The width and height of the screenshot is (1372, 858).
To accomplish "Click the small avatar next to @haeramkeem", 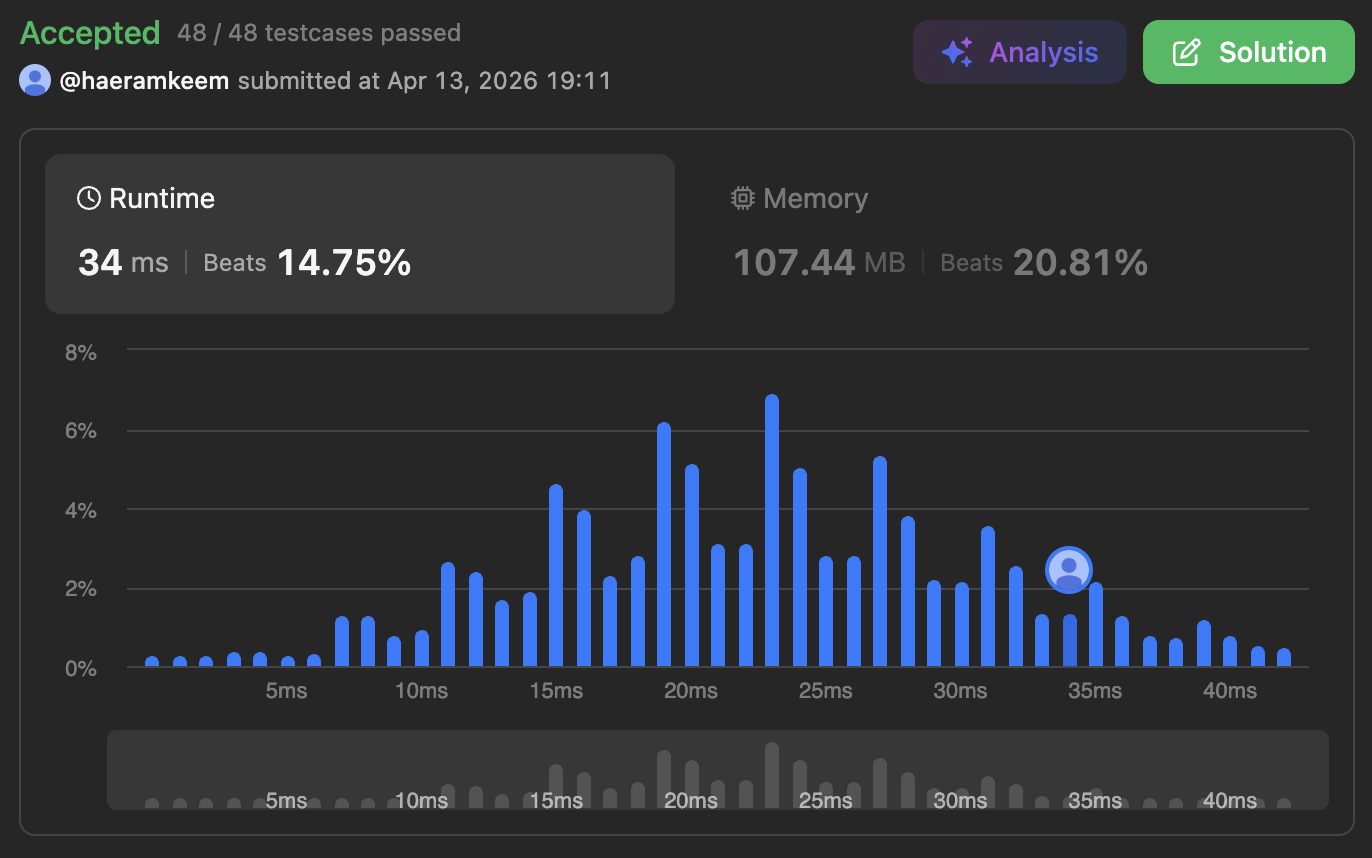I will 35,80.
